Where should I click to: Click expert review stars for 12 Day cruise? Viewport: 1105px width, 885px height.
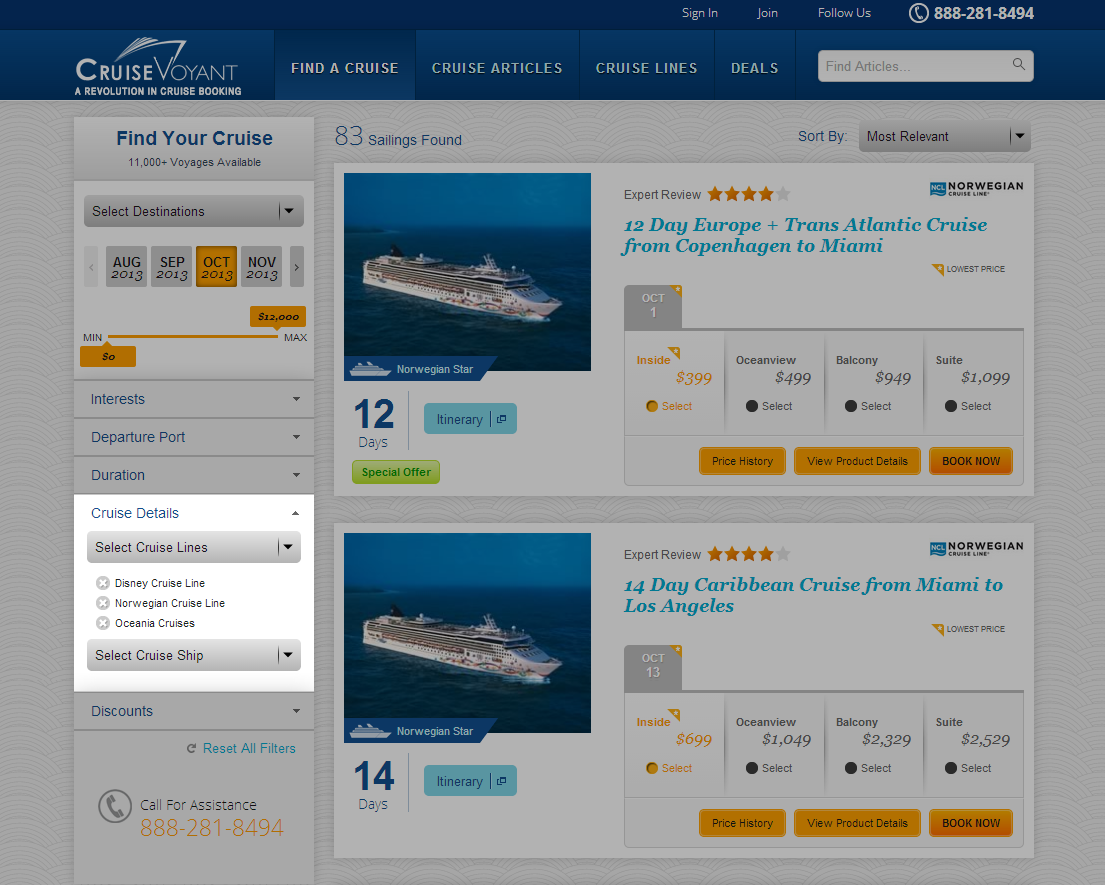(748, 194)
